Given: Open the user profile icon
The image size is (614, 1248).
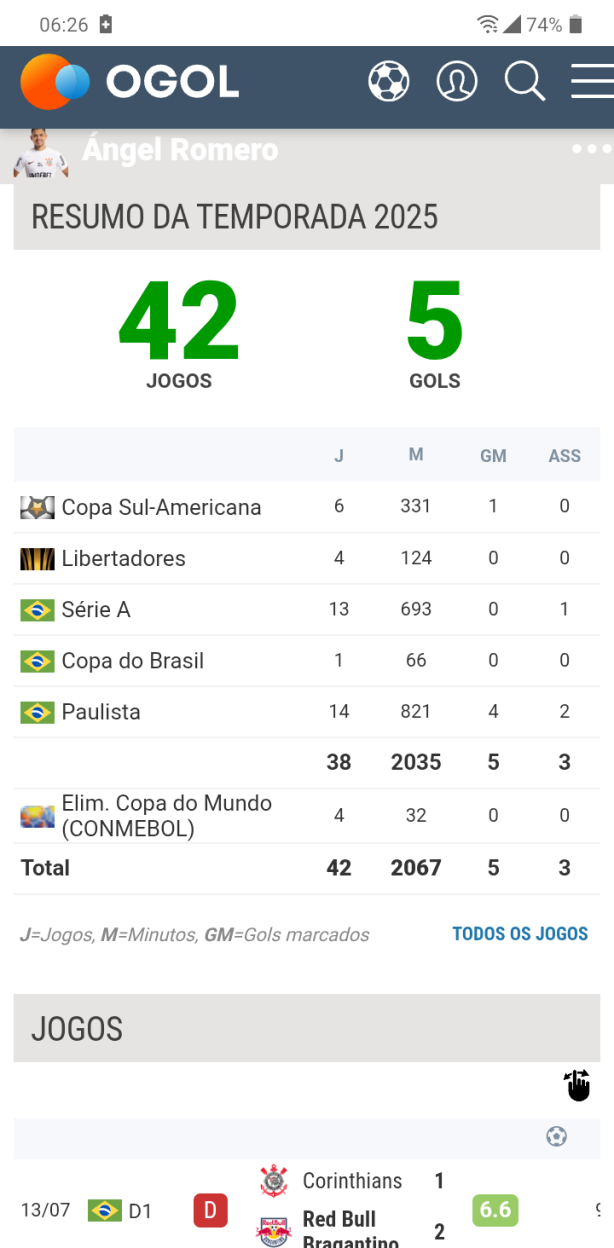Looking at the screenshot, I should click(x=457, y=82).
